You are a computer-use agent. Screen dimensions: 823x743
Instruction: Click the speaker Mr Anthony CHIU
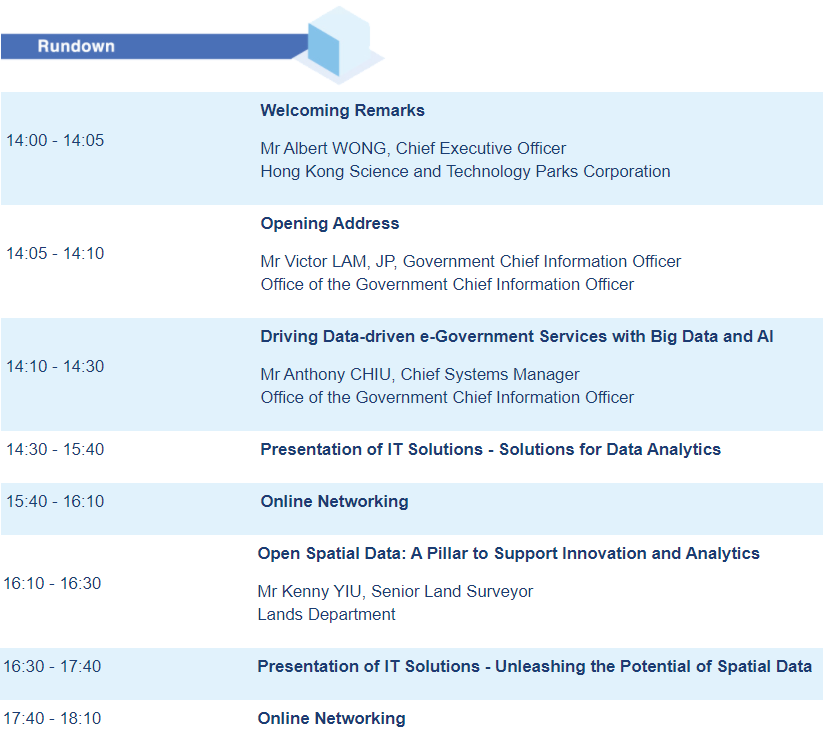point(325,374)
